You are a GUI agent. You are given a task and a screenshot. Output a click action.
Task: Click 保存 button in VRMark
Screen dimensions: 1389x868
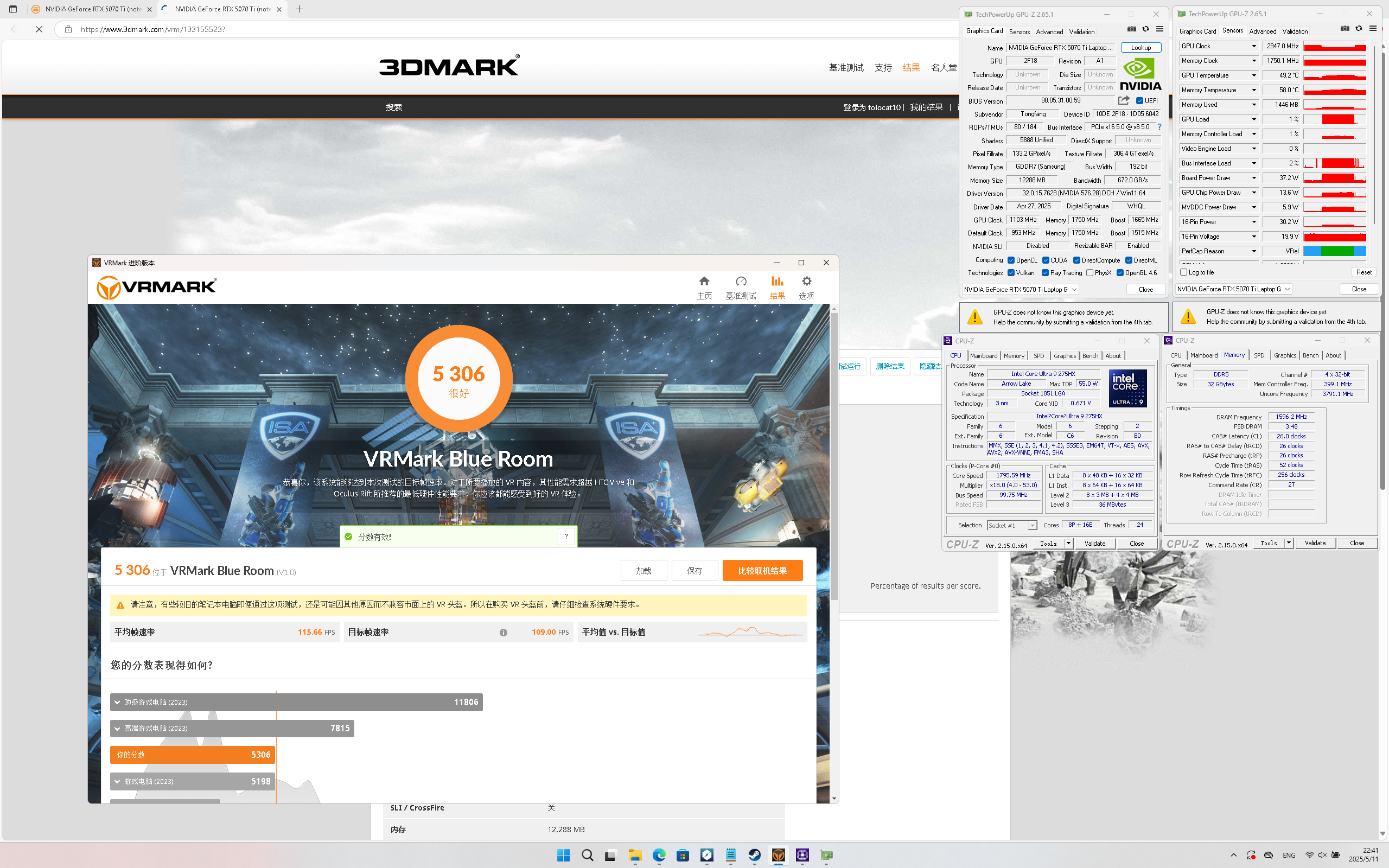694,571
